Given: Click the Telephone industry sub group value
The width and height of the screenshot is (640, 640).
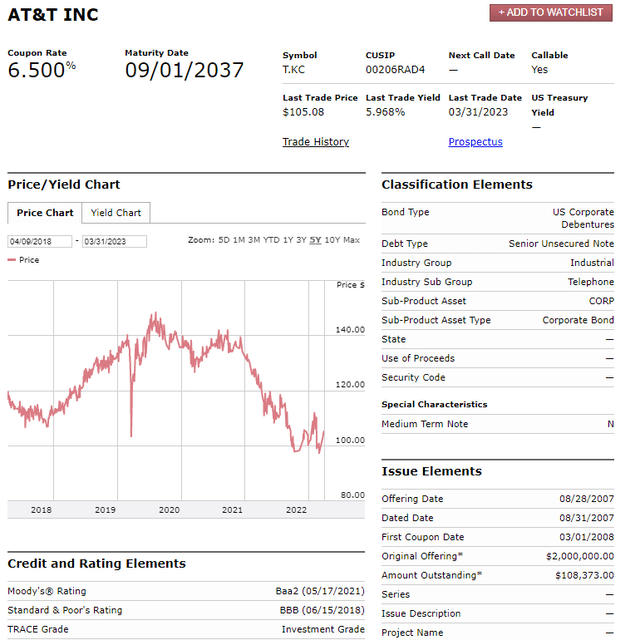Looking at the screenshot, I should [x=591, y=282].
